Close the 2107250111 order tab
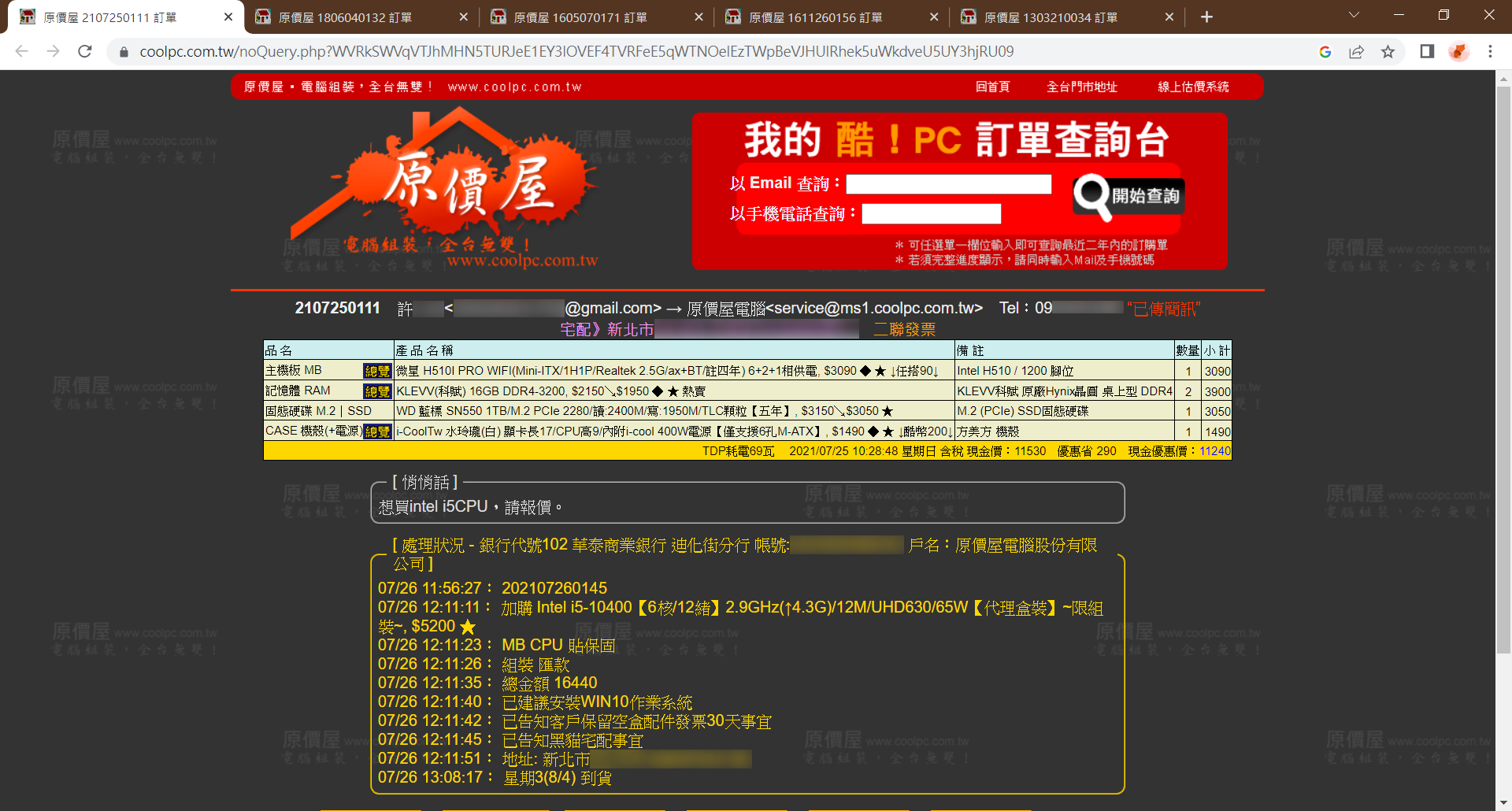This screenshot has height=811, width=1512. (x=228, y=17)
